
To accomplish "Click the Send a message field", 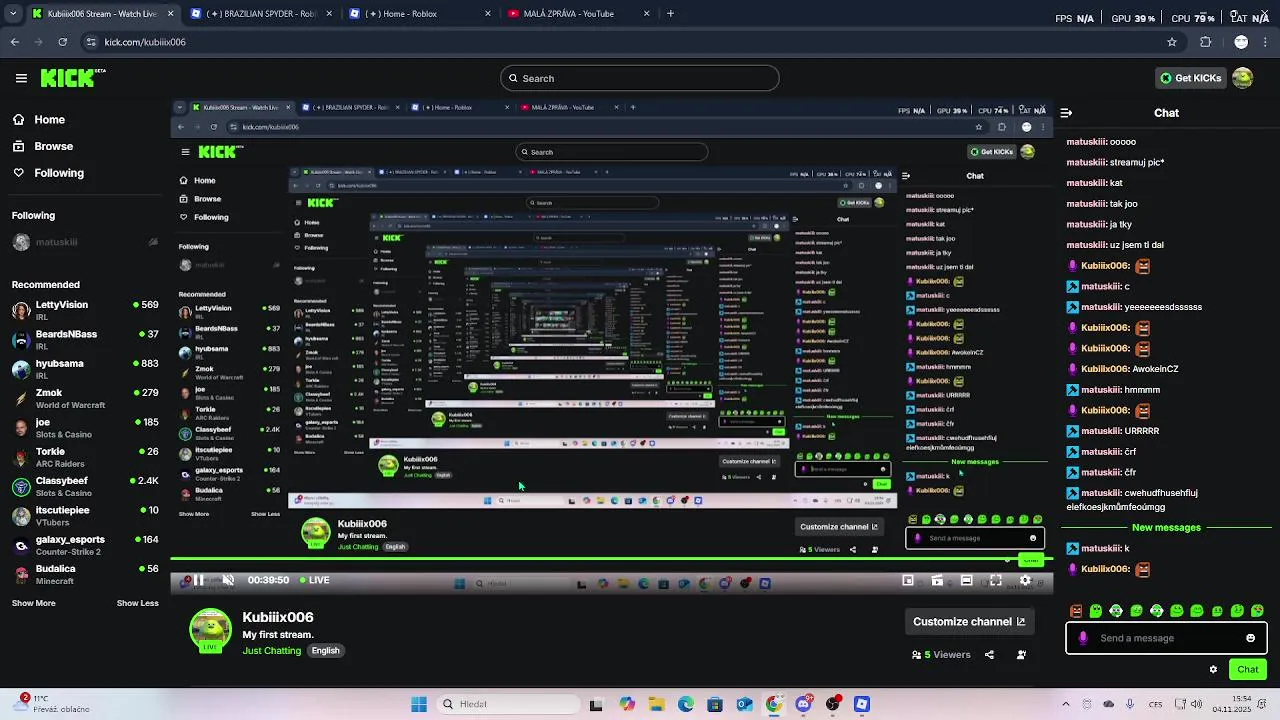I will pyautogui.click(x=1165, y=638).
